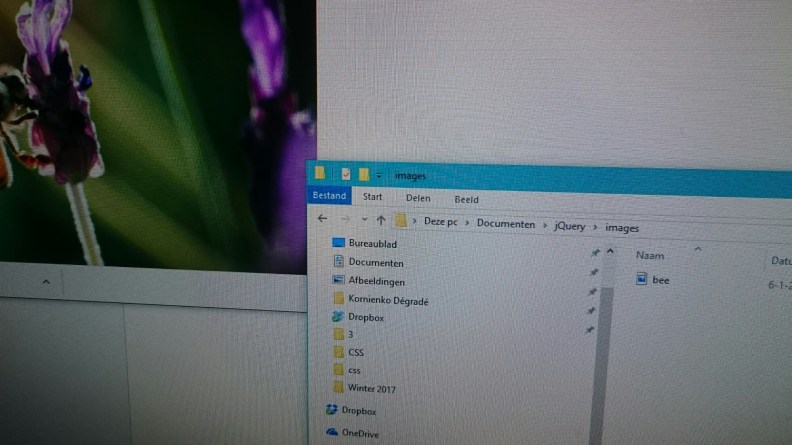
Task: Select the bee image file
Action: click(x=660, y=280)
